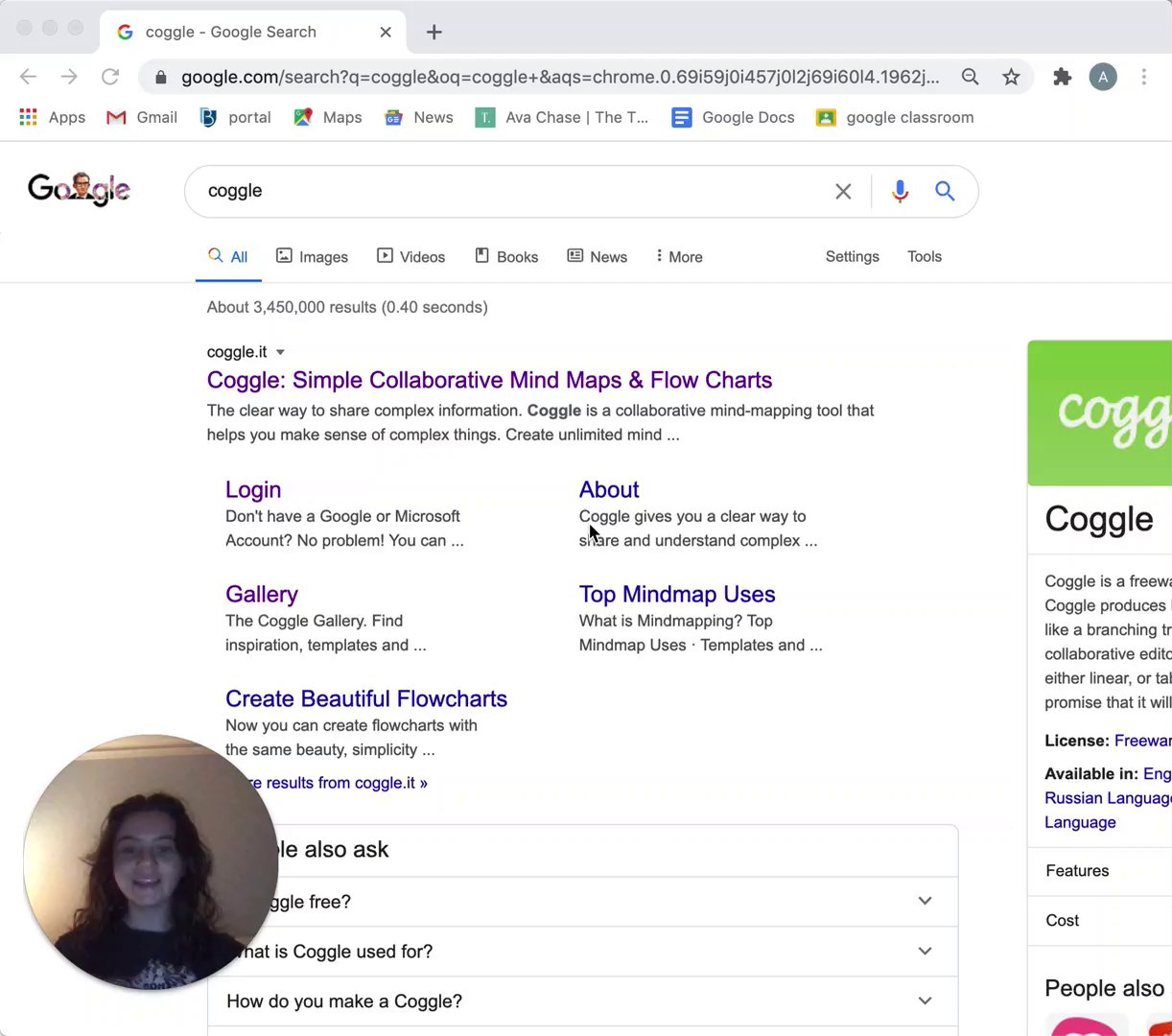The image size is (1172, 1036).
Task: Select the All results tab
Action: coord(228,256)
